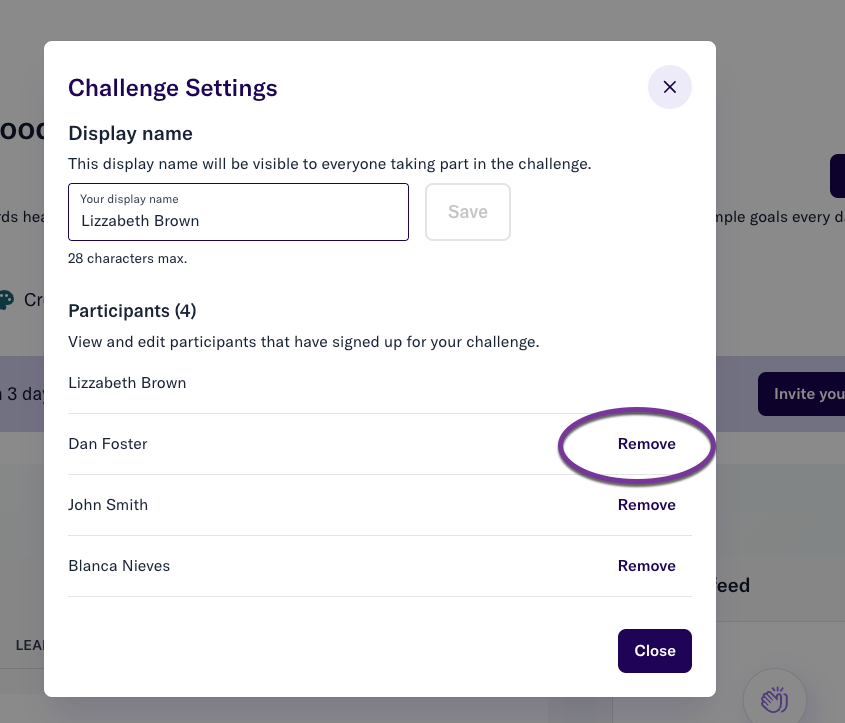Select the John Smith participant name
Image resolution: width=845 pixels, height=723 pixels.
pos(108,504)
